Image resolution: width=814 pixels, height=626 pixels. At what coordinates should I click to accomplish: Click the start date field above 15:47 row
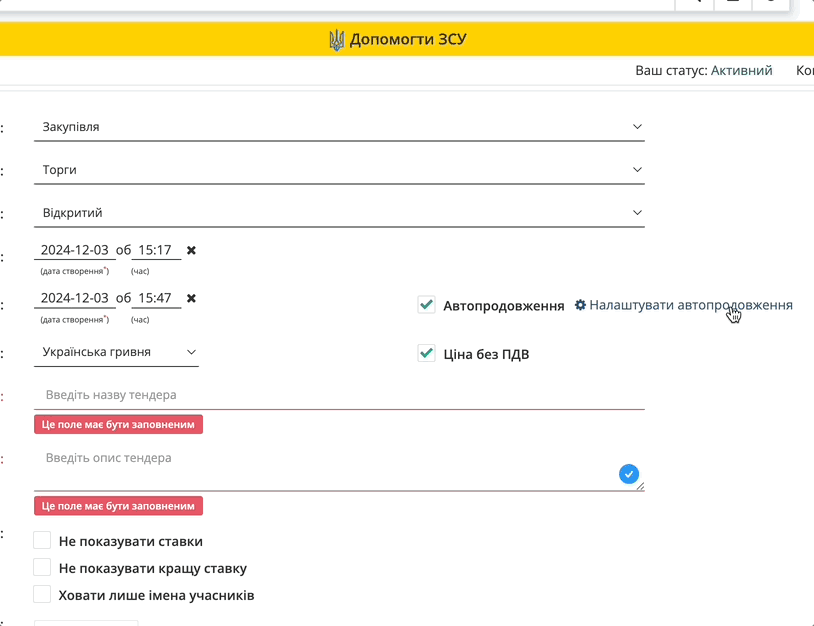(x=75, y=250)
